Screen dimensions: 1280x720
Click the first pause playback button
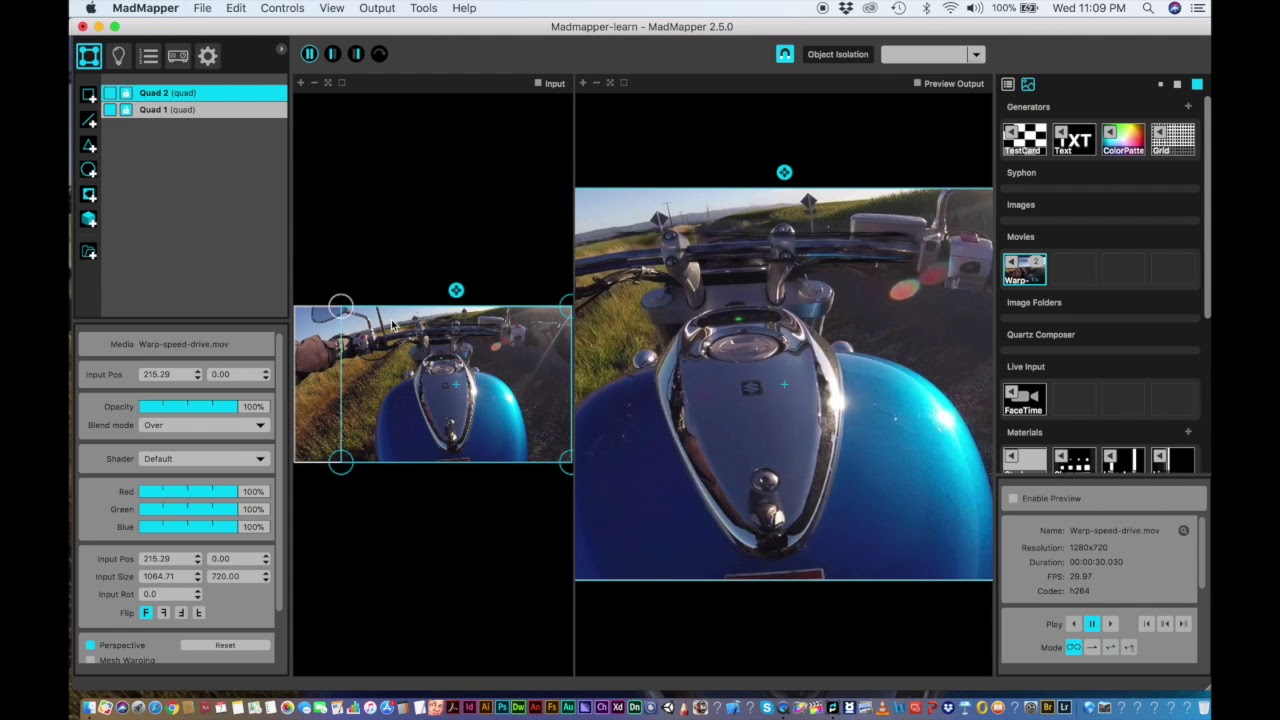309,54
